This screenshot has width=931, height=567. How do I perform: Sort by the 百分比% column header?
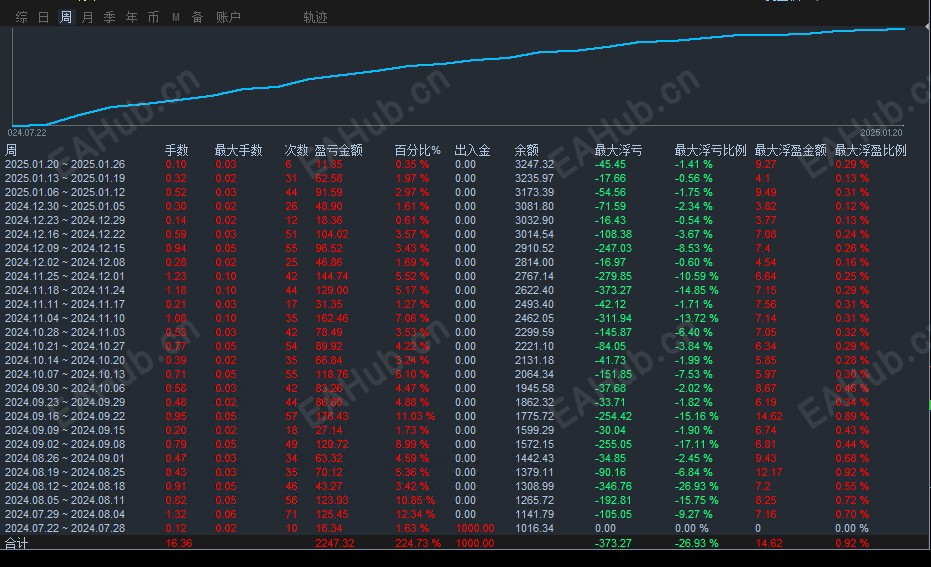(x=417, y=150)
